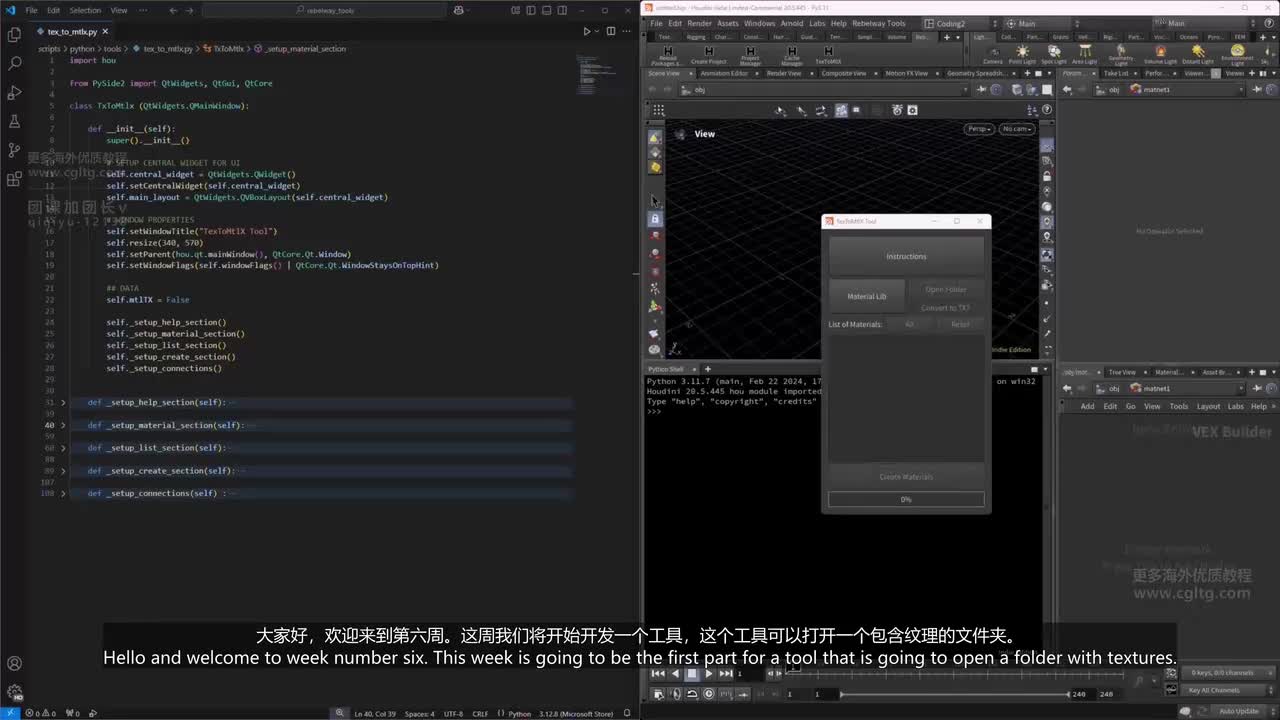The height and width of the screenshot is (720, 1280).
Task: Open the Search view in VS Code
Action: (14, 63)
